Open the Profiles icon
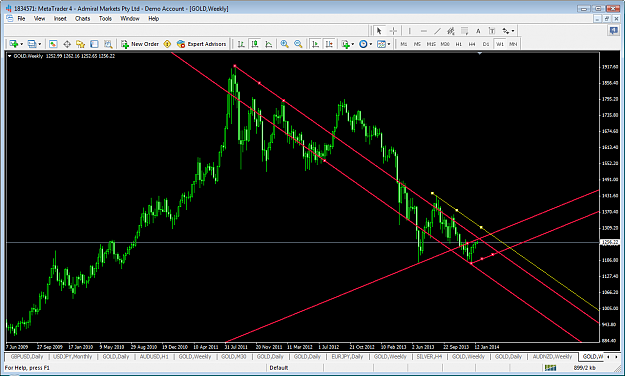The width and height of the screenshot is (625, 376). click(32, 44)
